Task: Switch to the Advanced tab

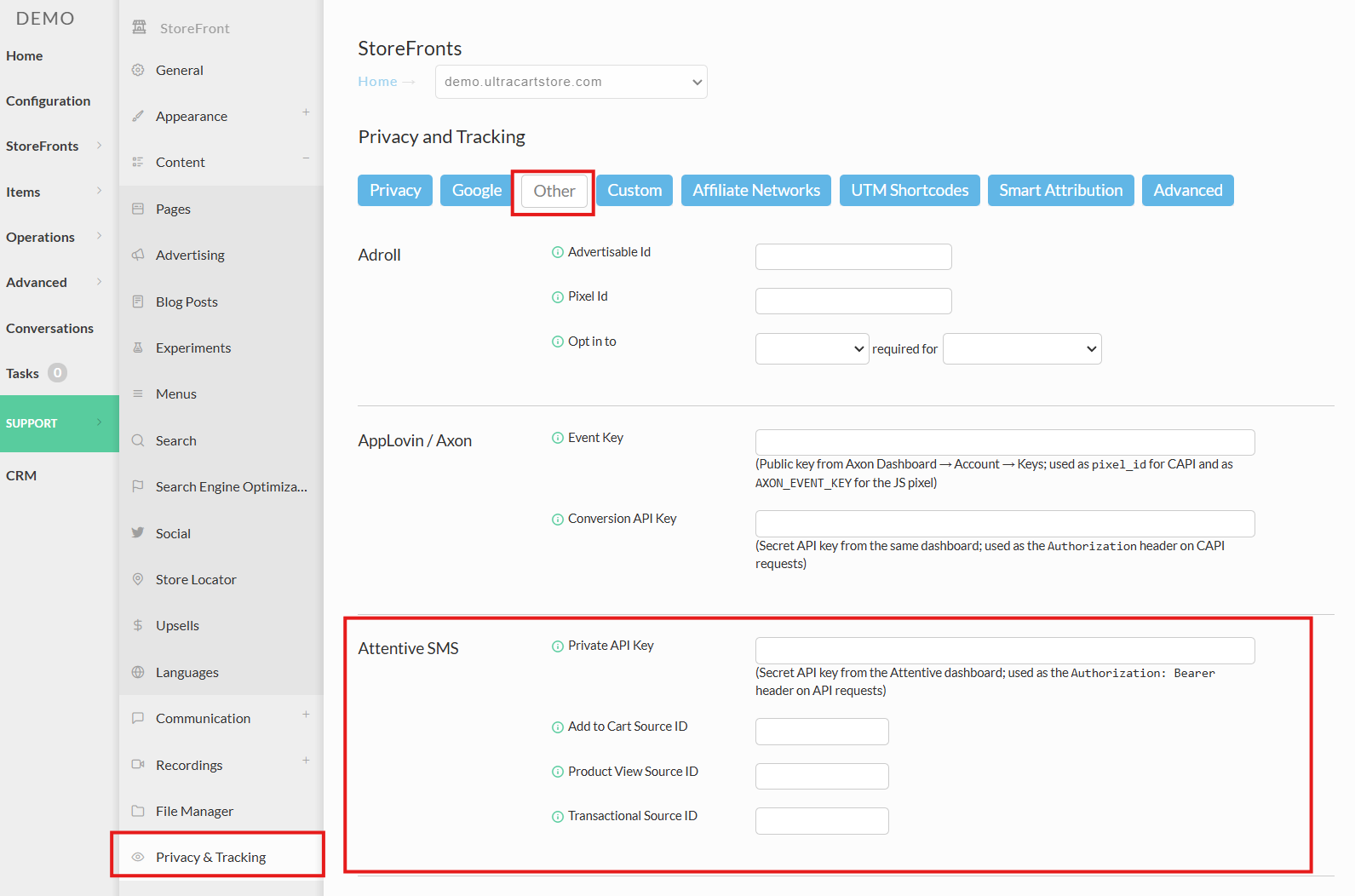Action: pyautogui.click(x=1188, y=190)
